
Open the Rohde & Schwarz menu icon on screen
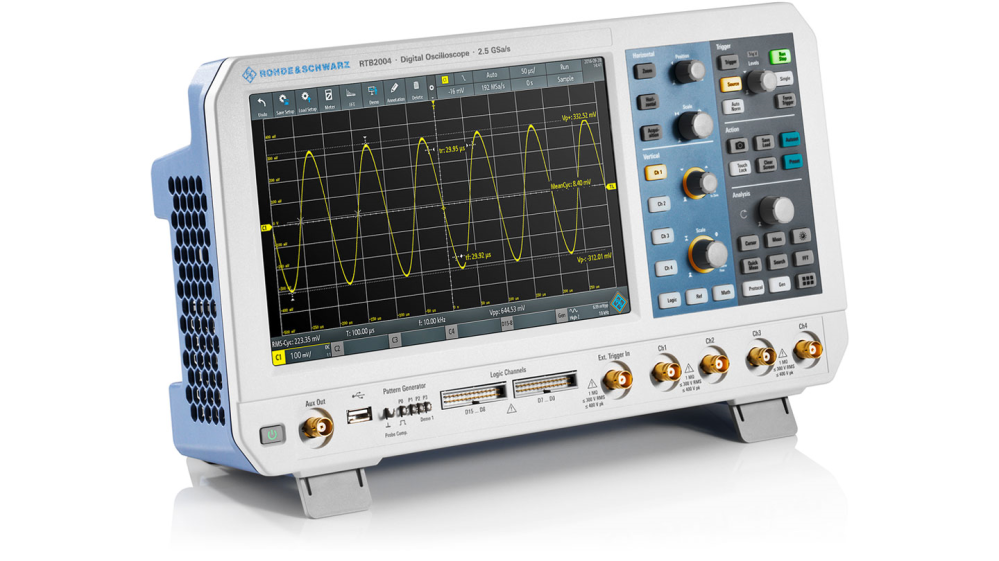(x=617, y=300)
